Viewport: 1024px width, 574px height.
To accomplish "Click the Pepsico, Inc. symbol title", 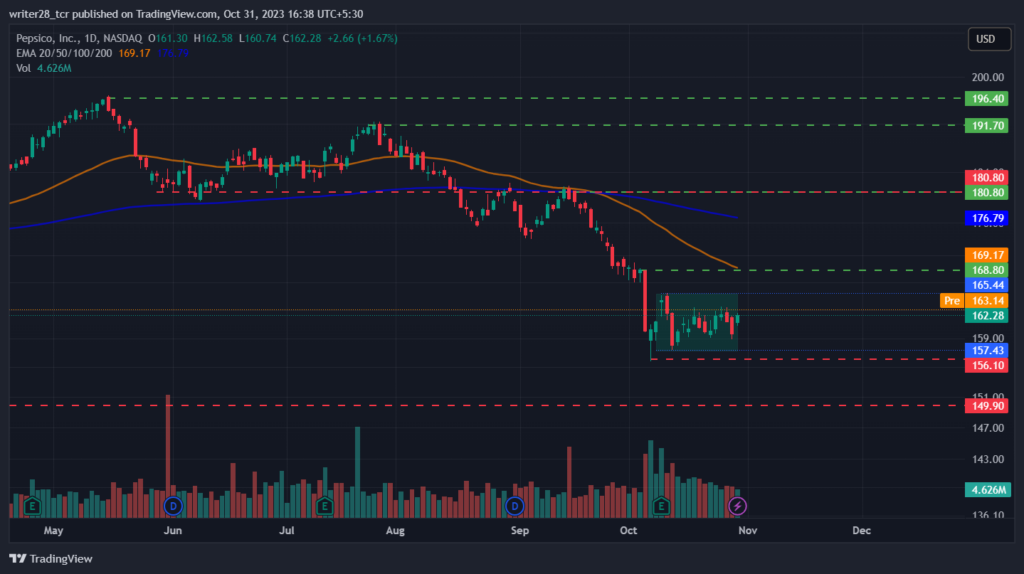I will [79, 39].
